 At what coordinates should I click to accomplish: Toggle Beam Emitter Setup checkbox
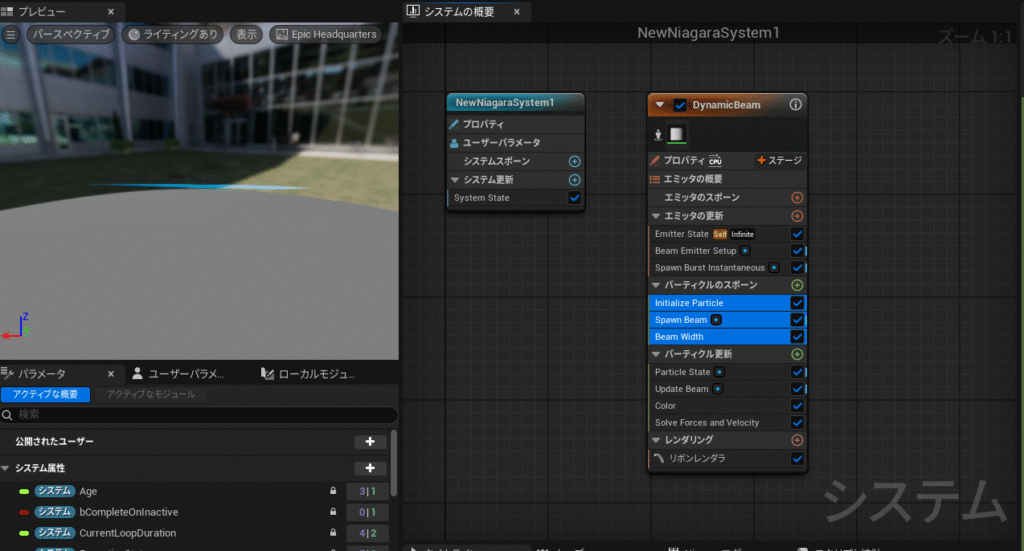(x=797, y=251)
